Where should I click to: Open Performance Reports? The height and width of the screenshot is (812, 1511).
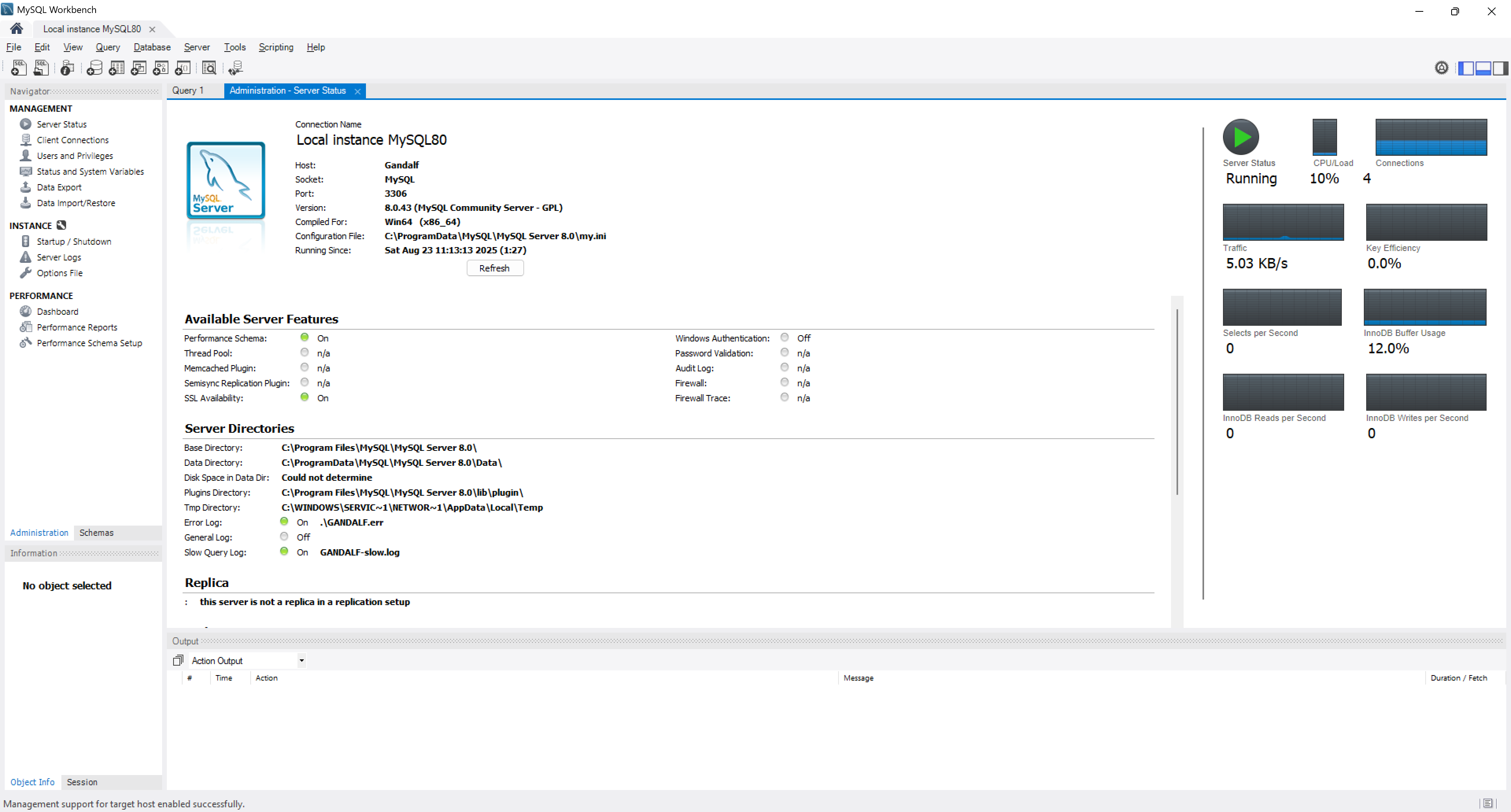pos(77,328)
